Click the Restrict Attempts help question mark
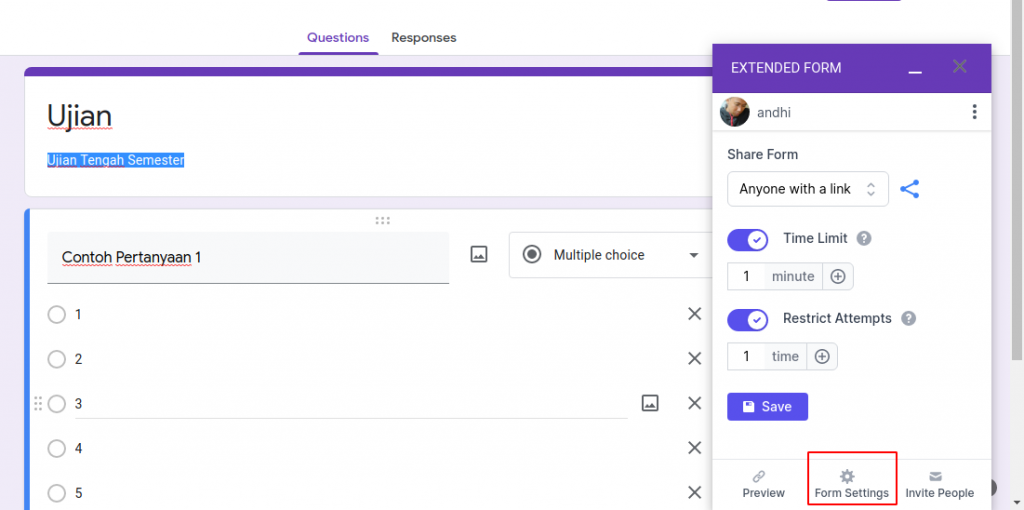The image size is (1024, 510). (x=908, y=319)
